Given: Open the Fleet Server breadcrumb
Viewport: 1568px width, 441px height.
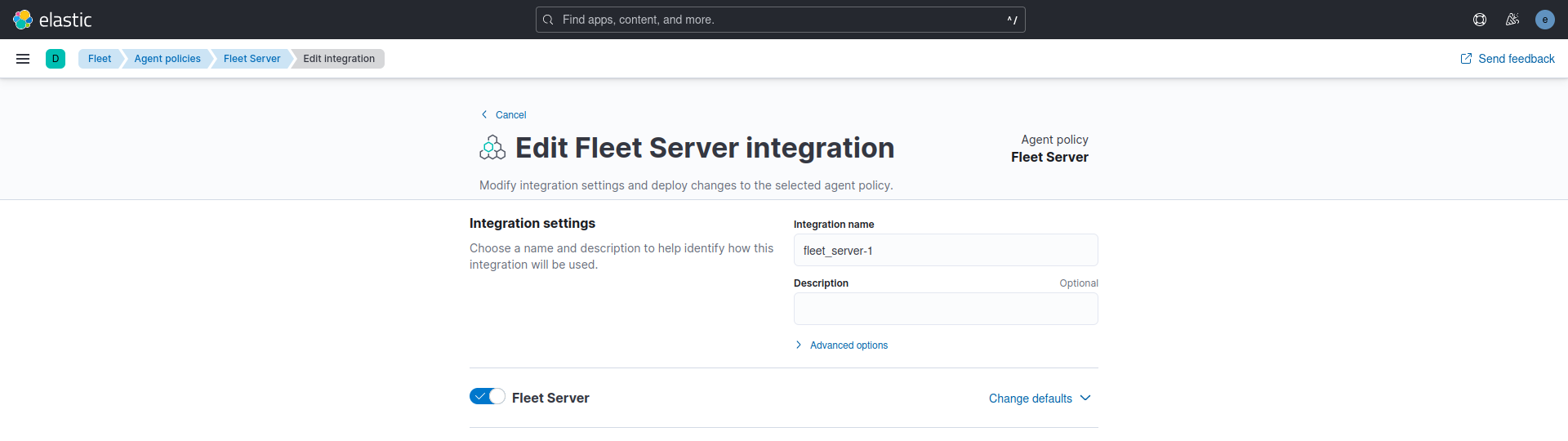Looking at the screenshot, I should (252, 59).
